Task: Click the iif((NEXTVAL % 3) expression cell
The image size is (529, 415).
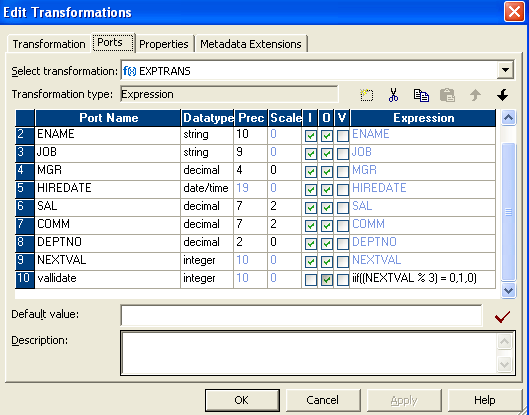Action: [x=423, y=279]
